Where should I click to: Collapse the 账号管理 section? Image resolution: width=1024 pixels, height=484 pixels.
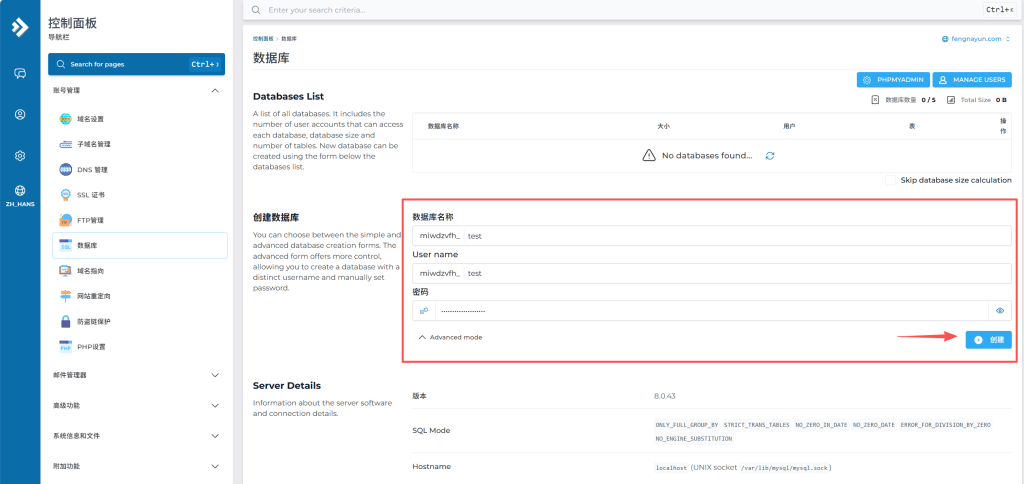click(215, 90)
